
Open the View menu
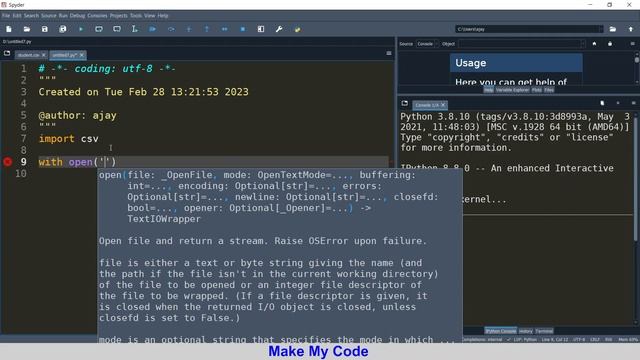[x=149, y=16]
